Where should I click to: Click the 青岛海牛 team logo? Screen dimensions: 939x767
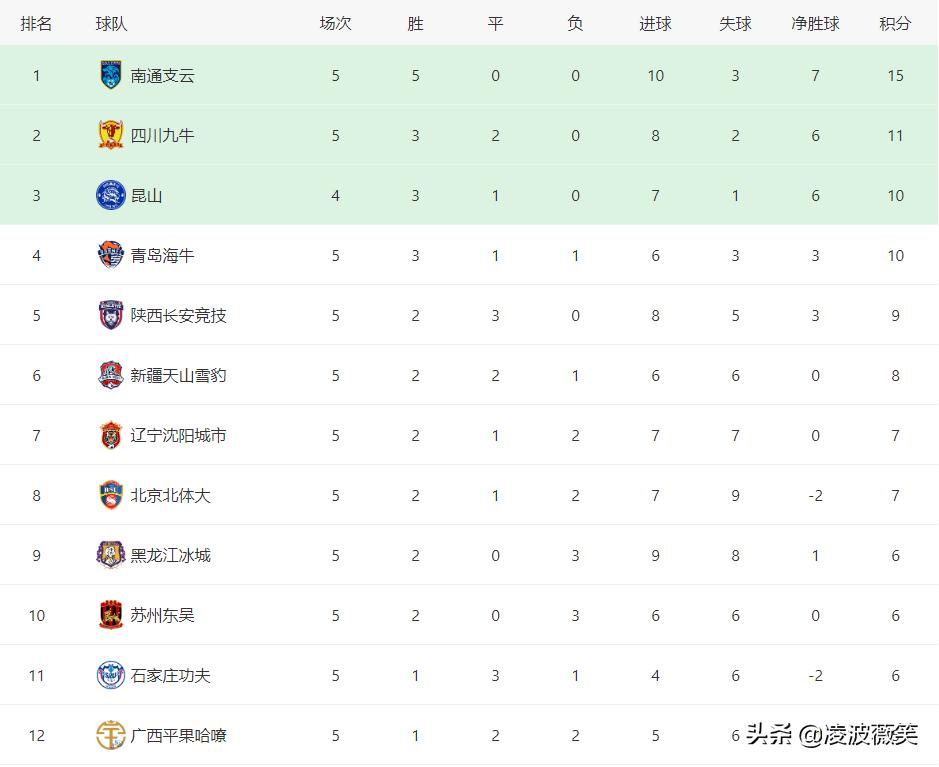click(x=110, y=255)
